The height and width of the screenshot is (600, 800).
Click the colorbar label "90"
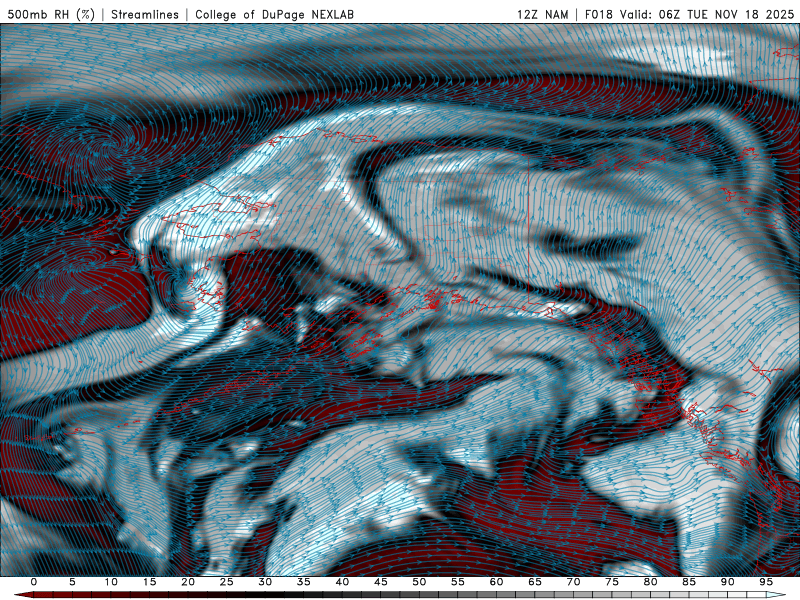pyautogui.click(x=727, y=582)
